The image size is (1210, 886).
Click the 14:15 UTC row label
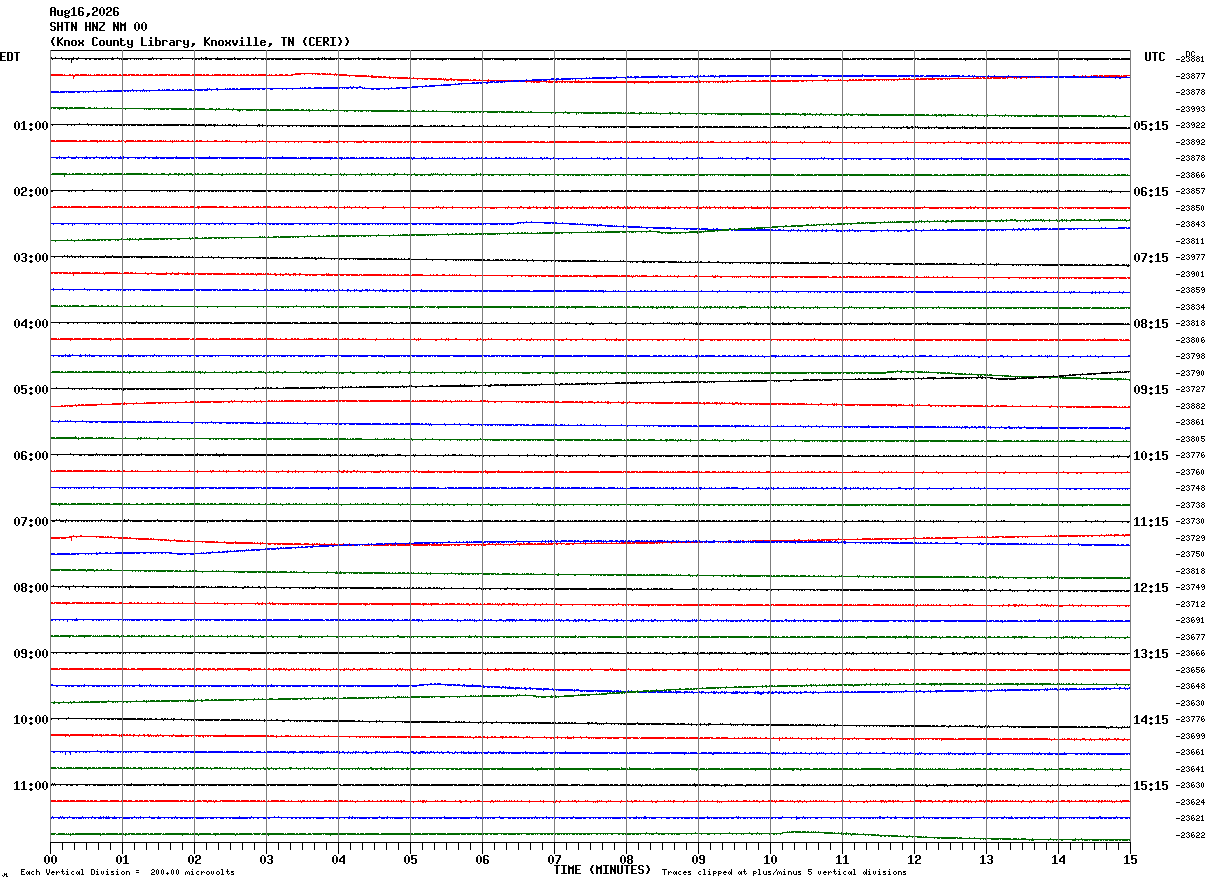click(1151, 720)
